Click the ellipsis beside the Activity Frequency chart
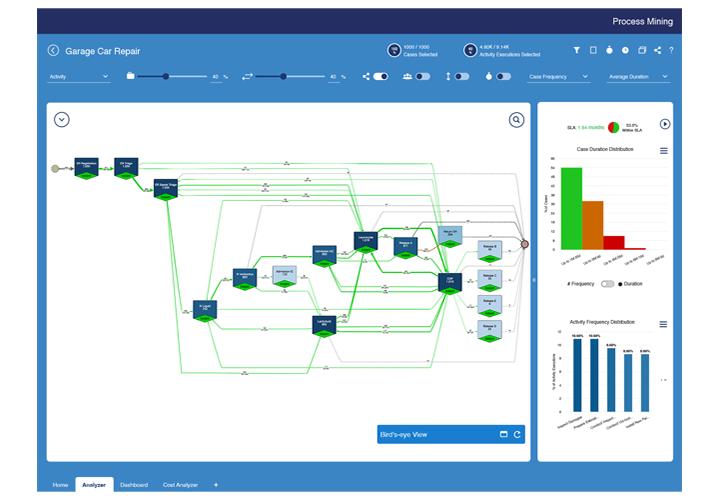 pos(664,380)
